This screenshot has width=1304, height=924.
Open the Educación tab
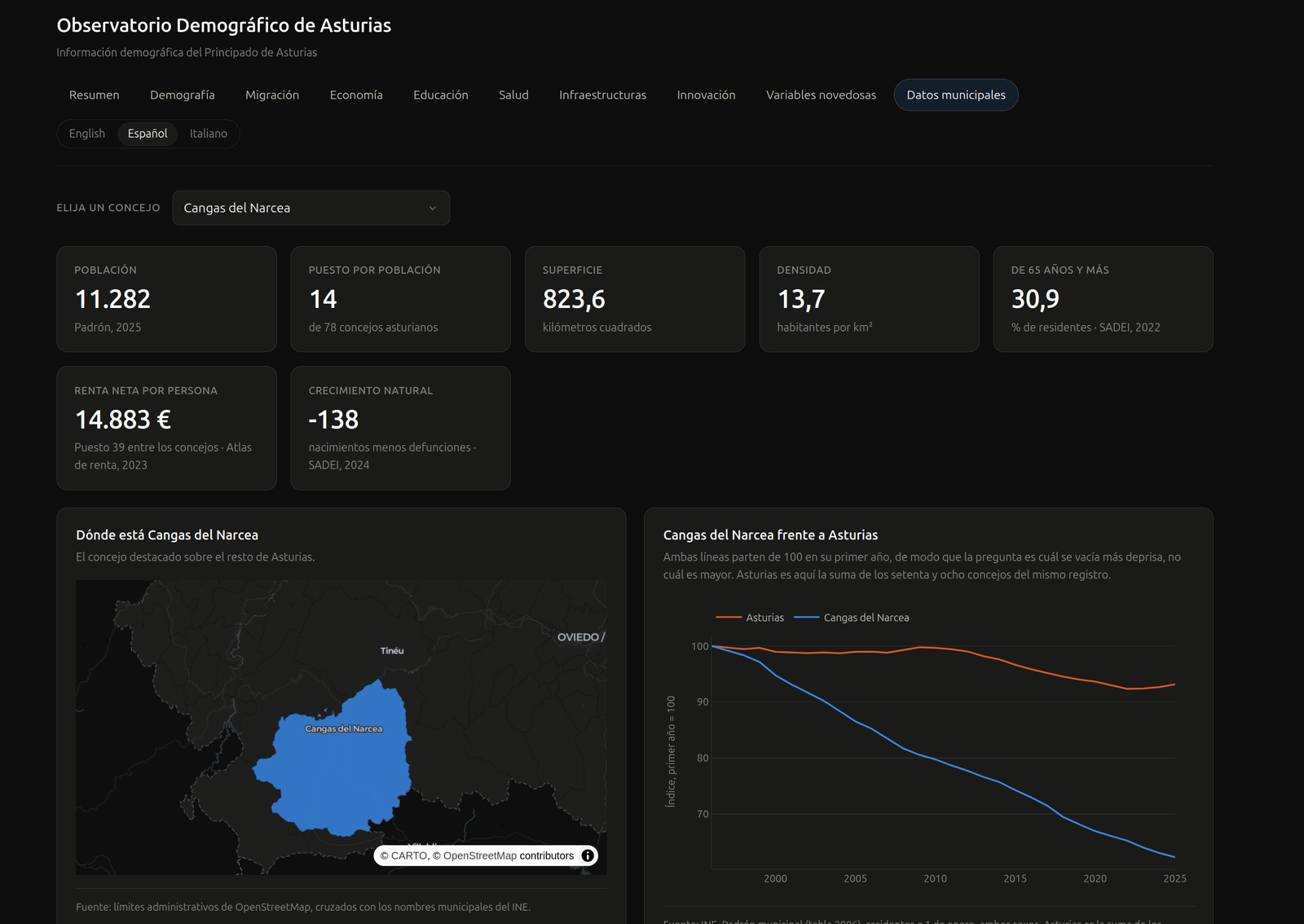point(441,95)
